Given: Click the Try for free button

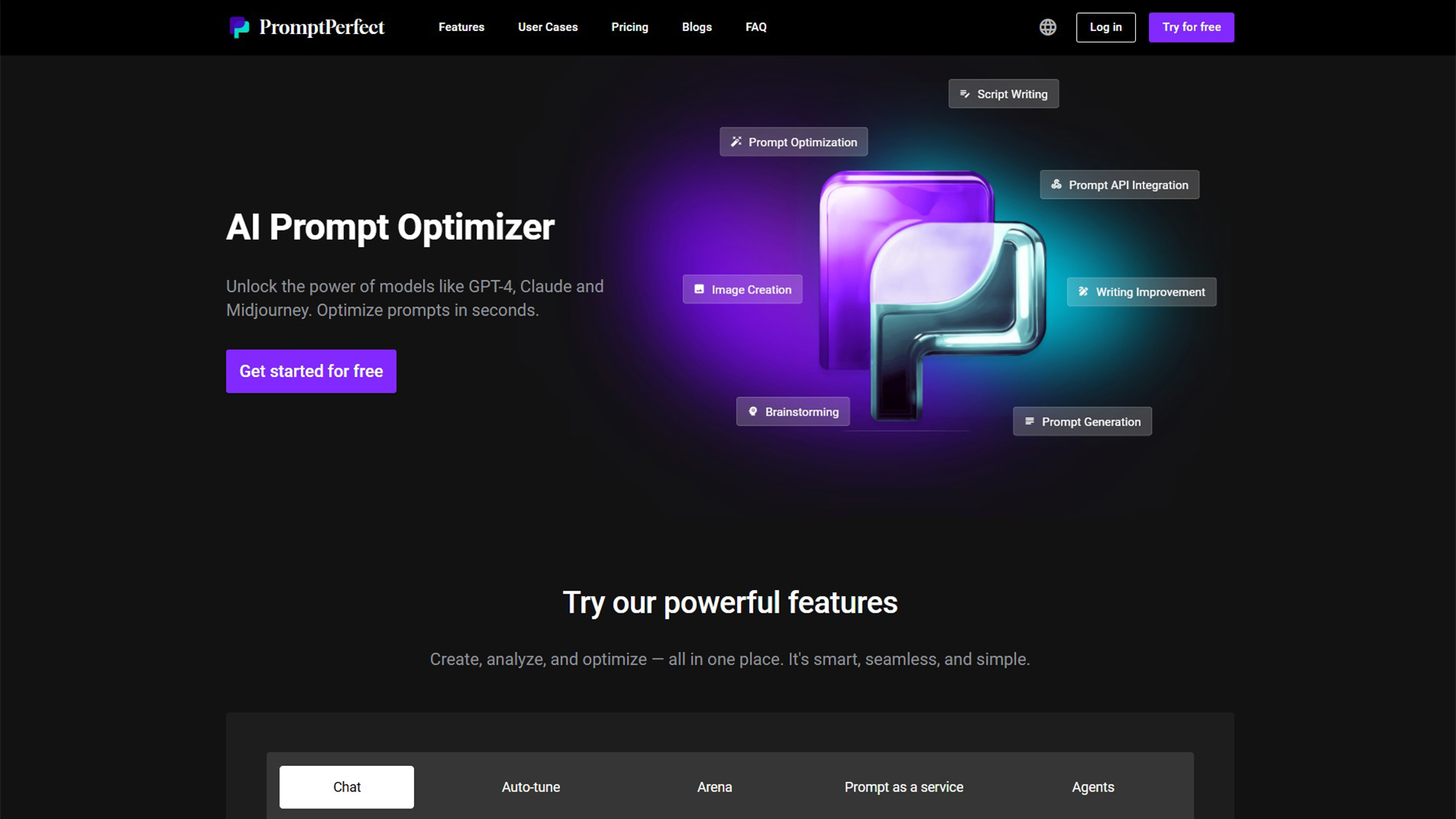Looking at the screenshot, I should coord(1191,27).
